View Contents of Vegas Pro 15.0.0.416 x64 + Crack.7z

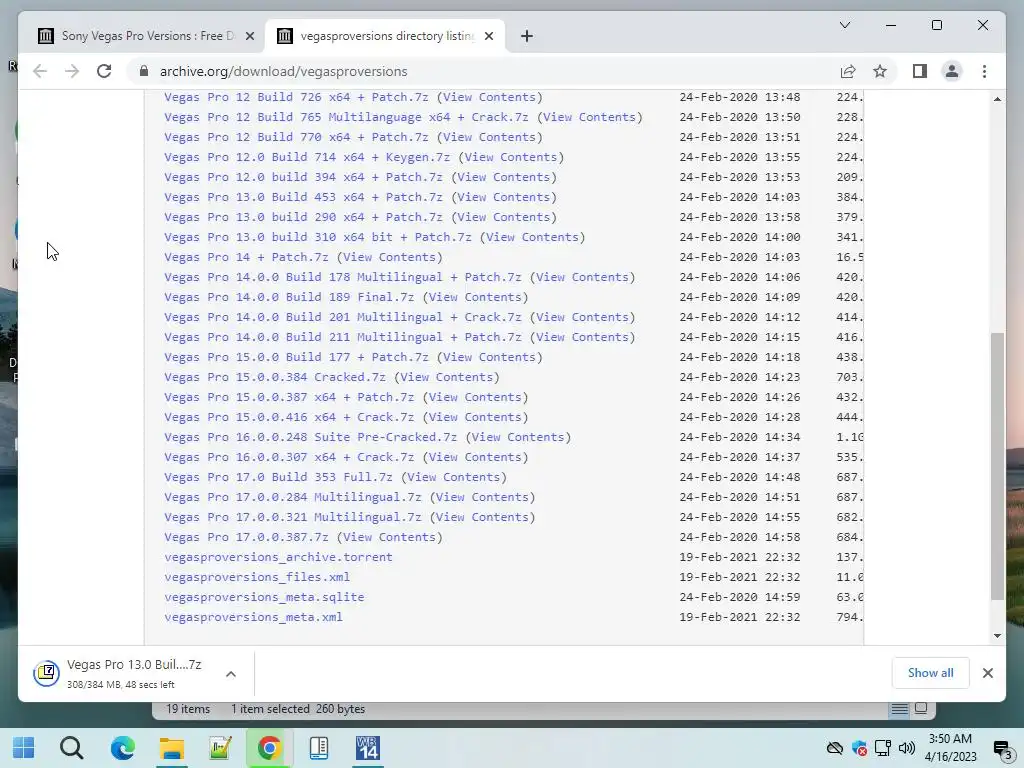[x=475, y=417]
